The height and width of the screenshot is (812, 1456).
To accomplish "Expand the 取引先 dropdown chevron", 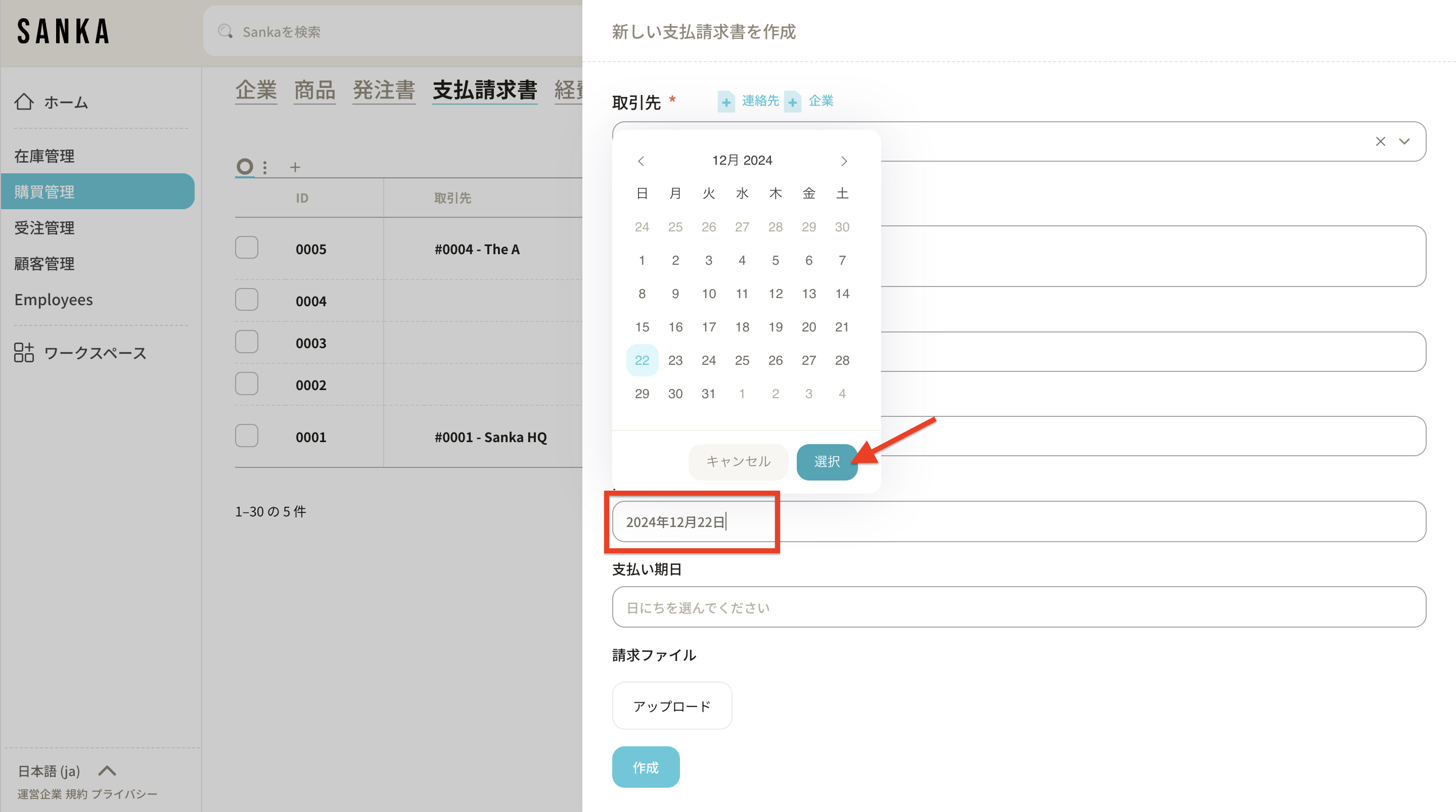I will 1404,141.
